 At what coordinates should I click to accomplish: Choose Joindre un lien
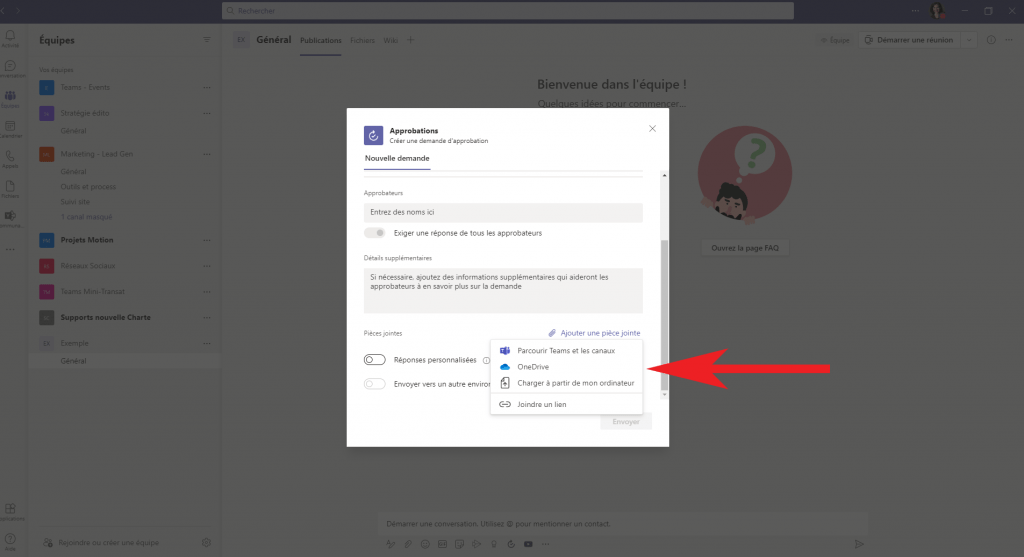tap(566, 404)
